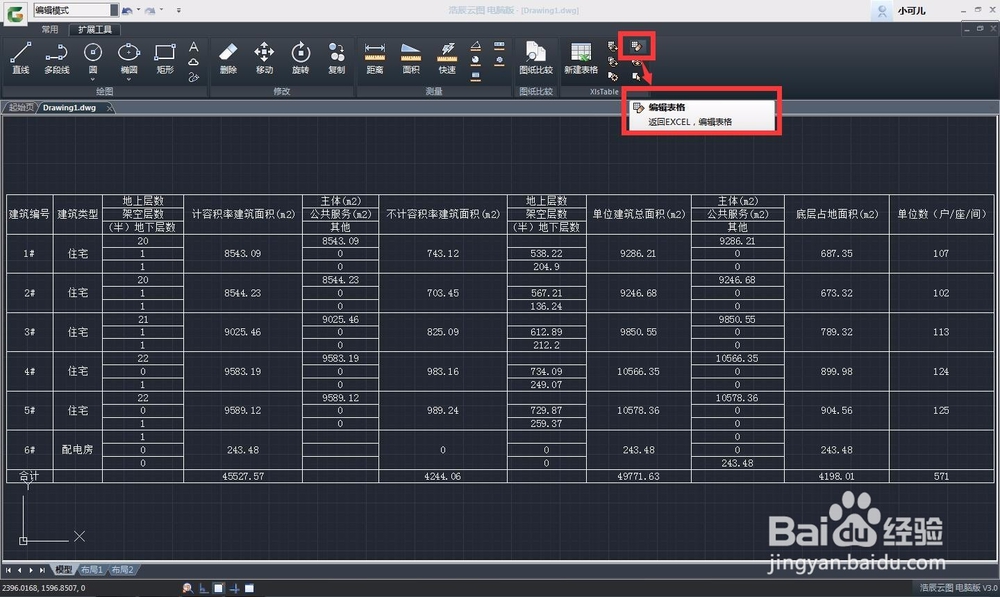Toggle the crosshair plus icon in status bar
1000x597 pixels.
tap(234, 588)
